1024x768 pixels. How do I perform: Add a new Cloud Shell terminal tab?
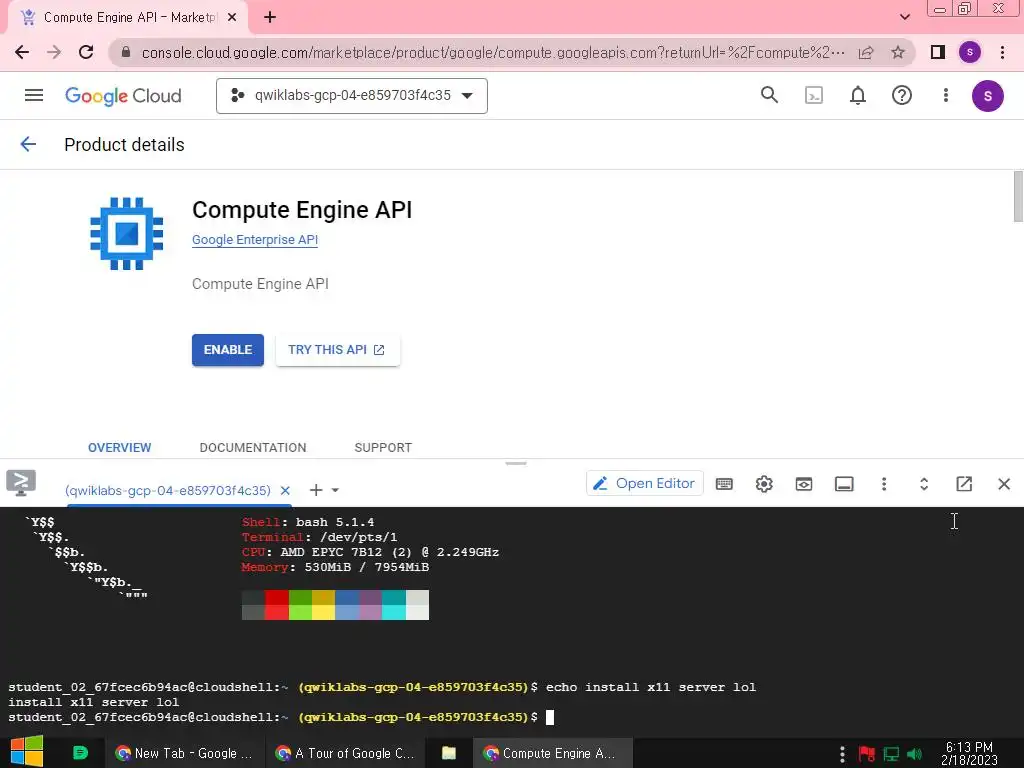click(x=316, y=490)
